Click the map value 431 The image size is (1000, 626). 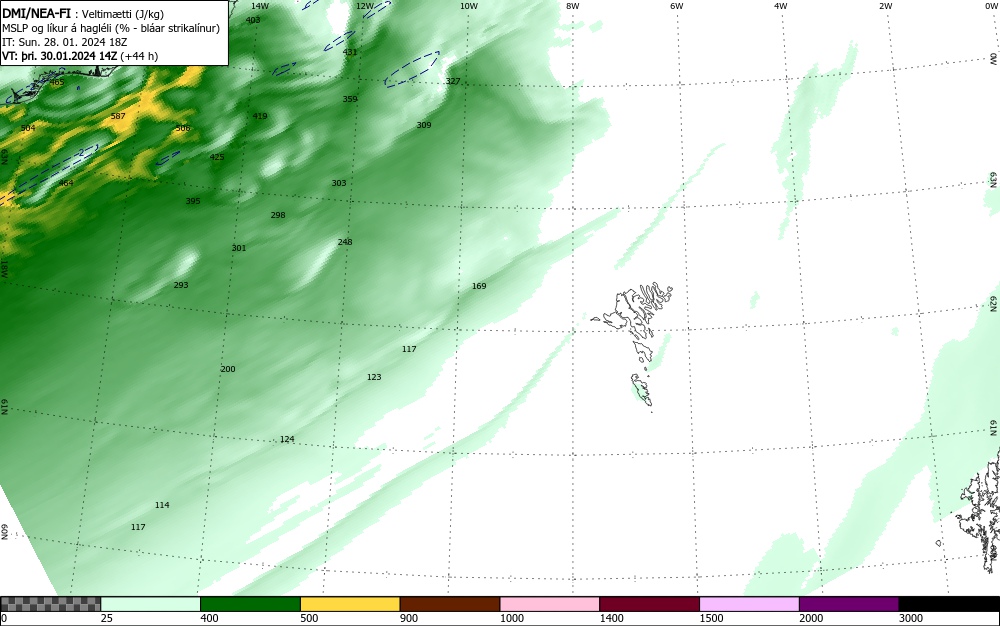click(x=350, y=52)
